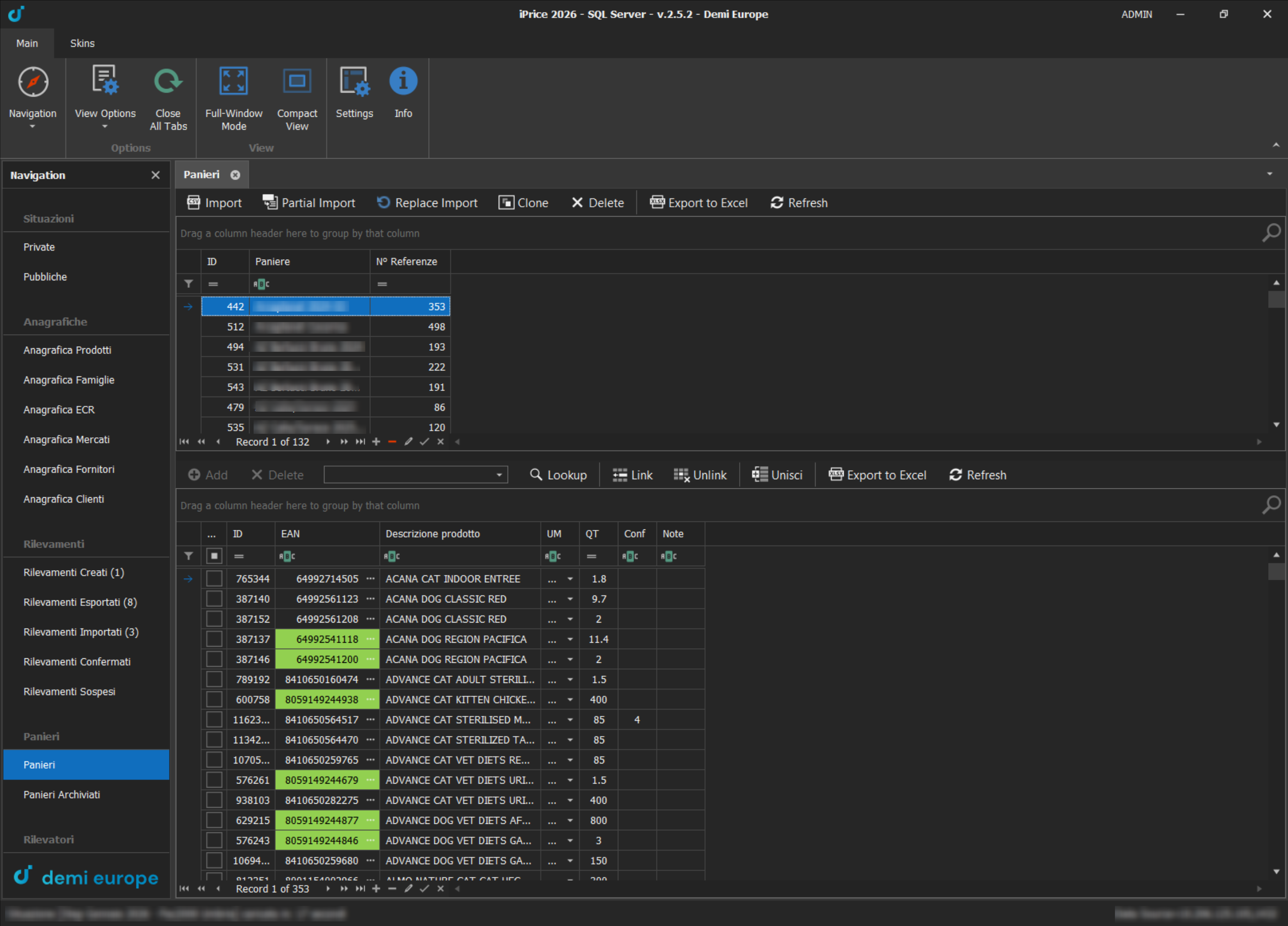
Task: Open Anagrafica Prodotti in navigation
Action: [x=87, y=350]
